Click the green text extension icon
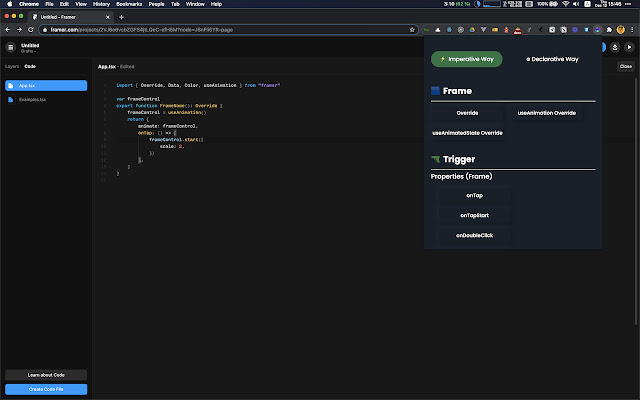Viewport: 640px width, 400px height. (x=426, y=29)
